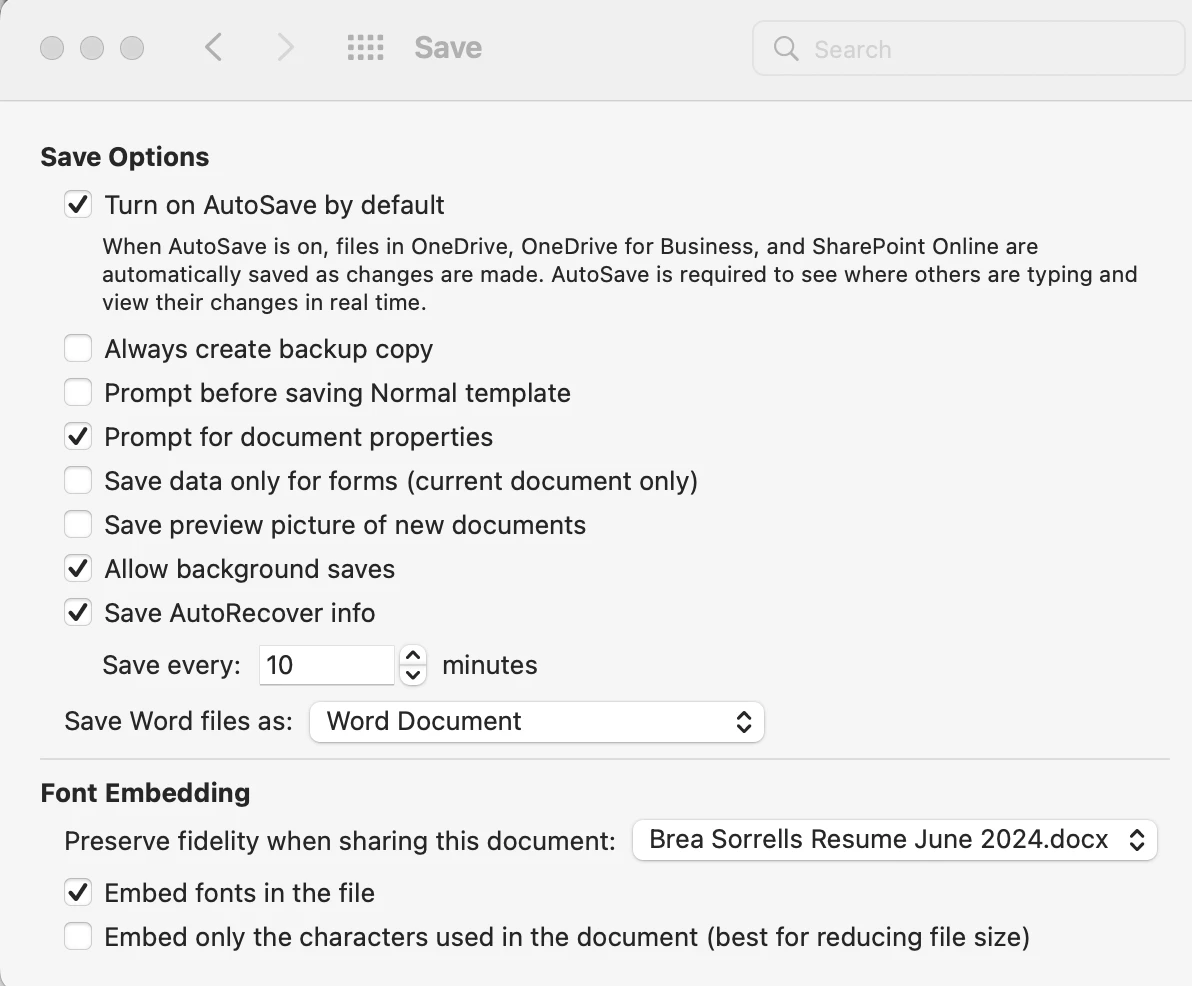The image size is (1192, 986).
Task: Uncheck Save AutoRecover info
Action: (x=78, y=613)
